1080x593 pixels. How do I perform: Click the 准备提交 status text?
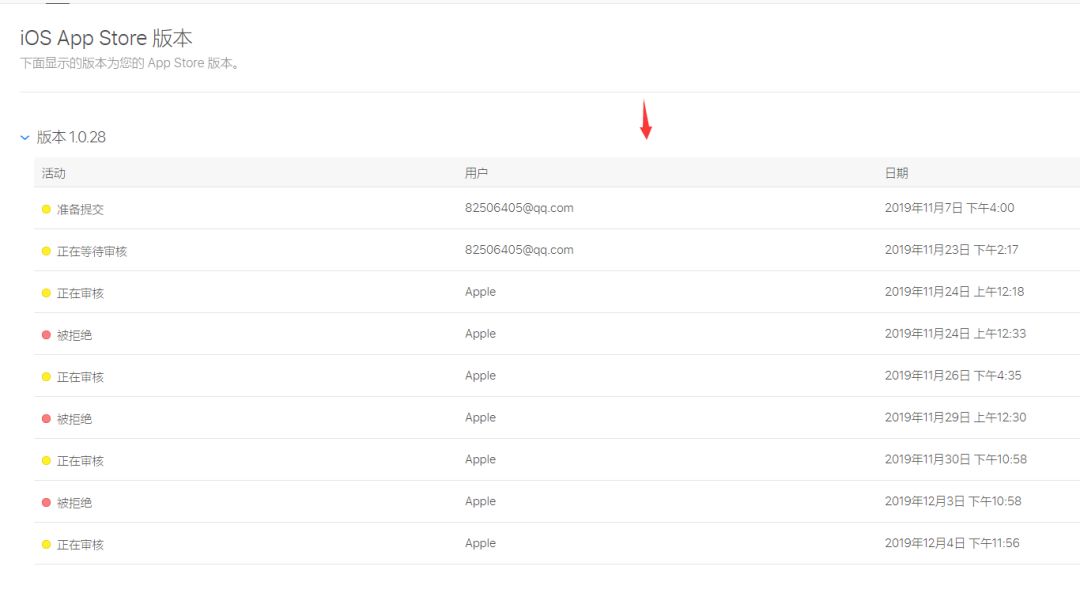[x=80, y=210]
